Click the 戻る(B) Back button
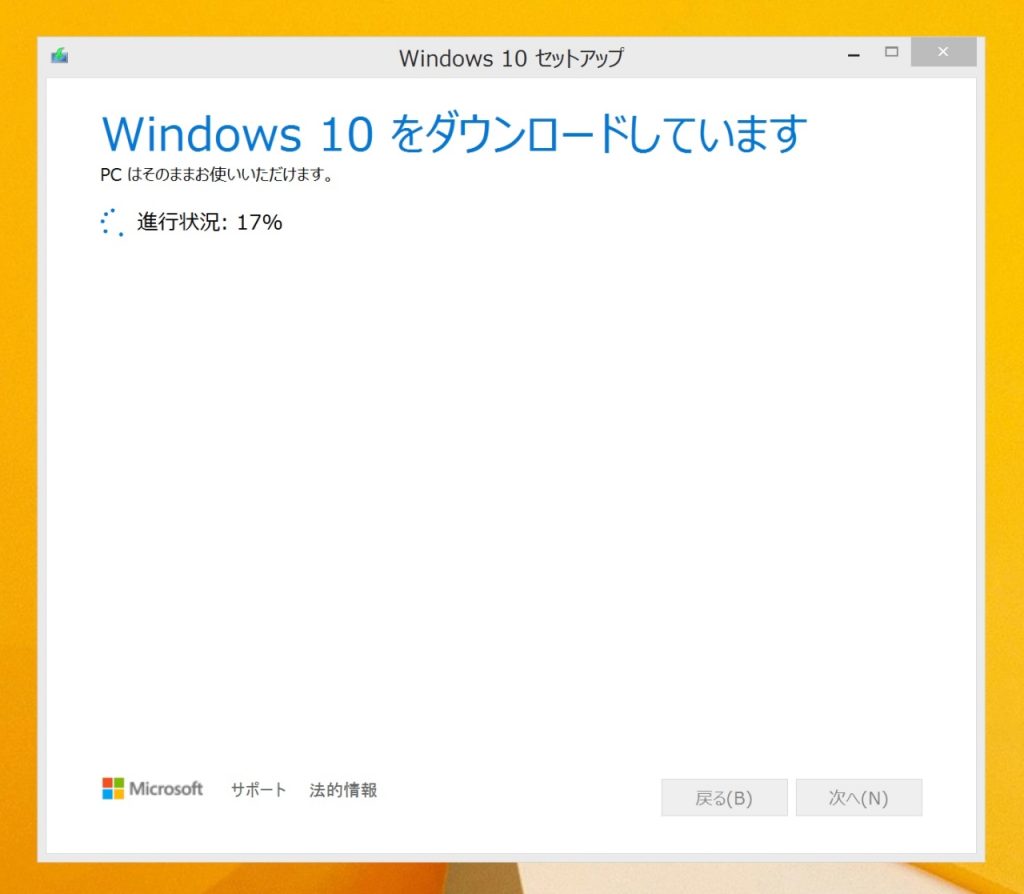1024x894 pixels. (x=724, y=797)
